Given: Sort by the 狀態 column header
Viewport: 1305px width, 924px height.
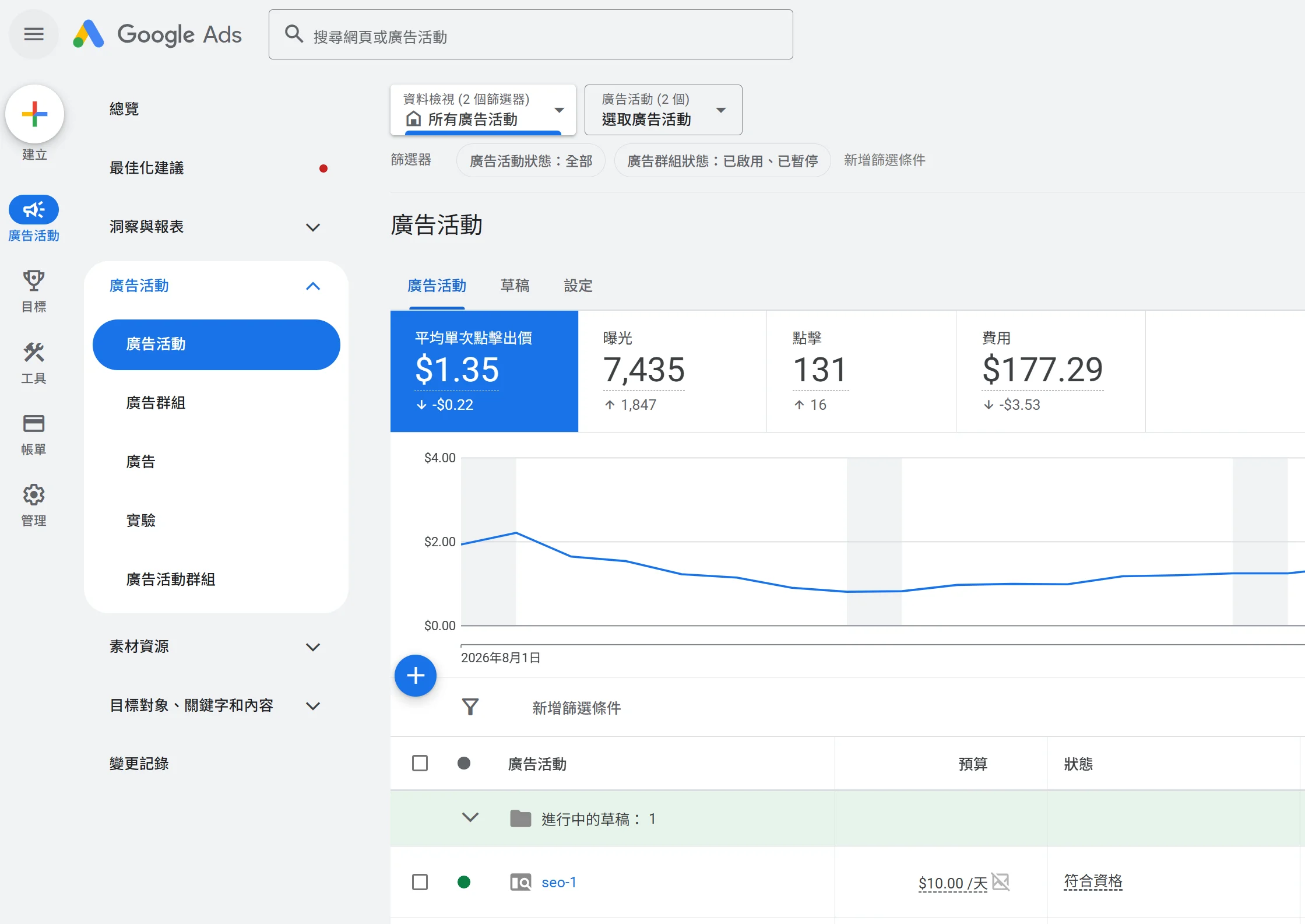Looking at the screenshot, I should [1078, 764].
